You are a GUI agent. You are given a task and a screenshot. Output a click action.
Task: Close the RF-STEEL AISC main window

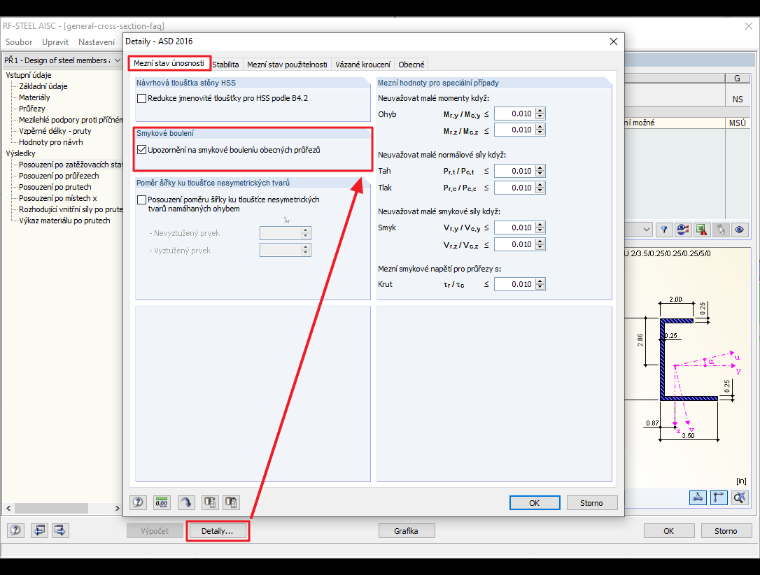[748, 26]
